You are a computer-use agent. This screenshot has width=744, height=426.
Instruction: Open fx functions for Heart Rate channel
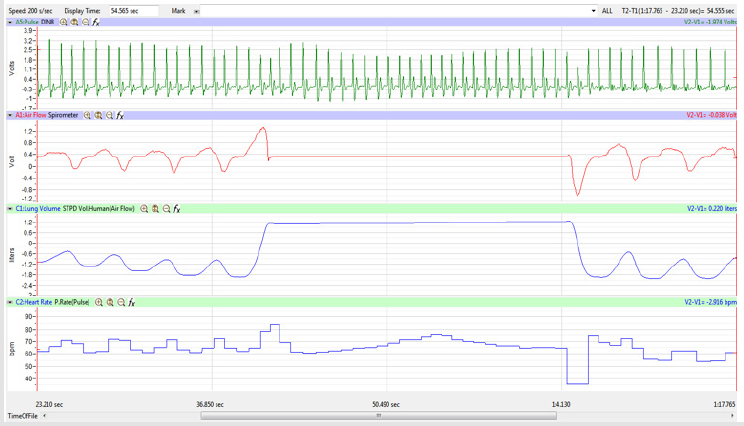[x=132, y=302]
